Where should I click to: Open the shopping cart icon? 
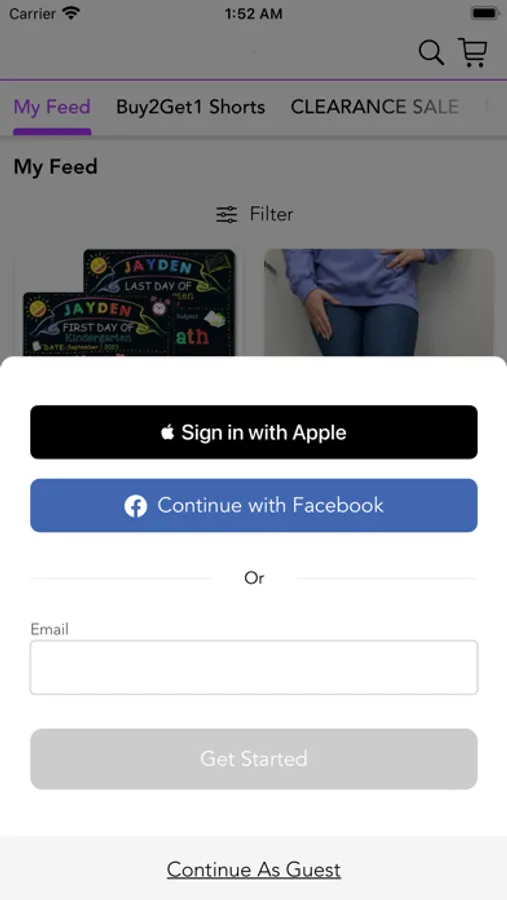coord(473,52)
